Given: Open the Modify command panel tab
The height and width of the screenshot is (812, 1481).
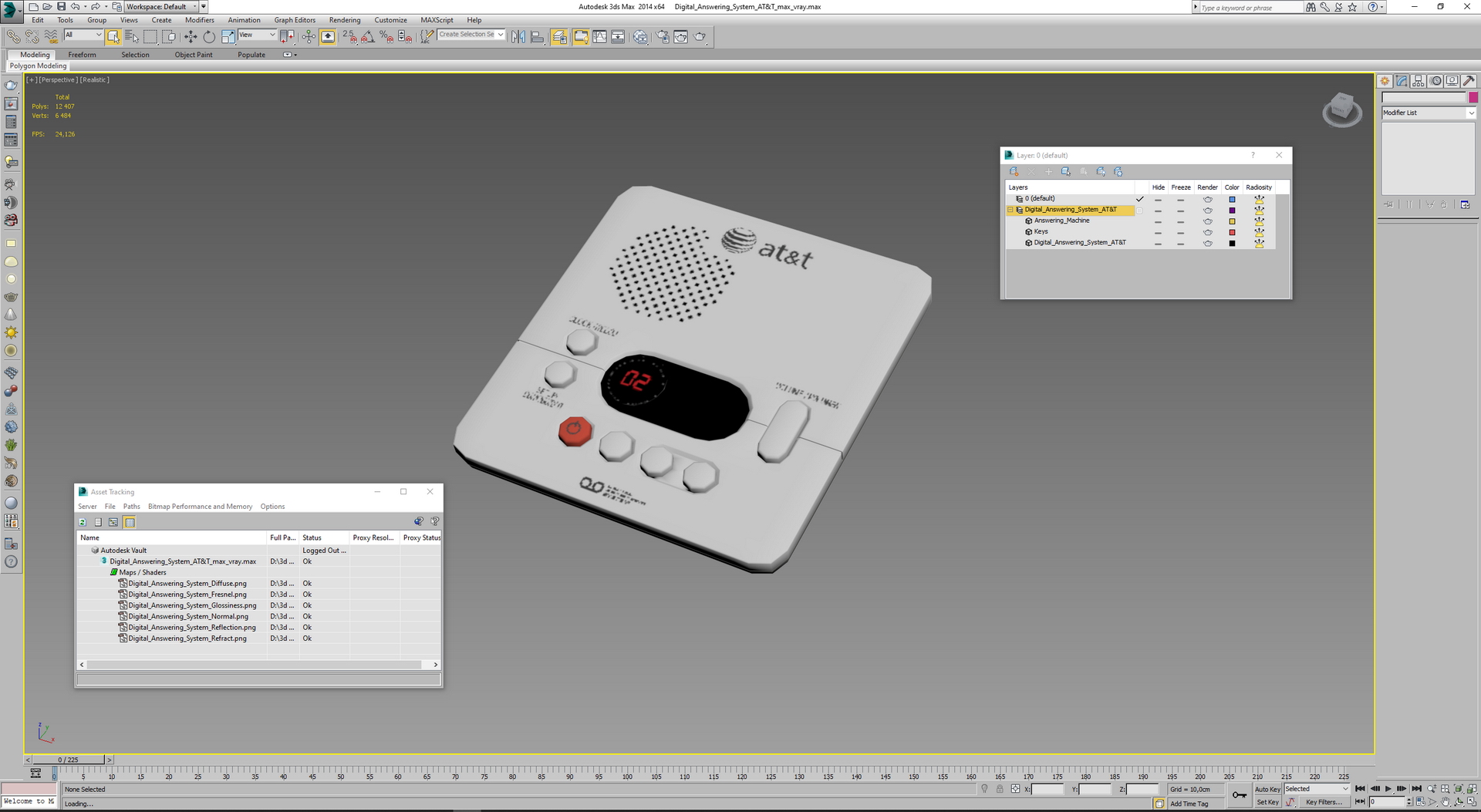Looking at the screenshot, I should [1402, 81].
